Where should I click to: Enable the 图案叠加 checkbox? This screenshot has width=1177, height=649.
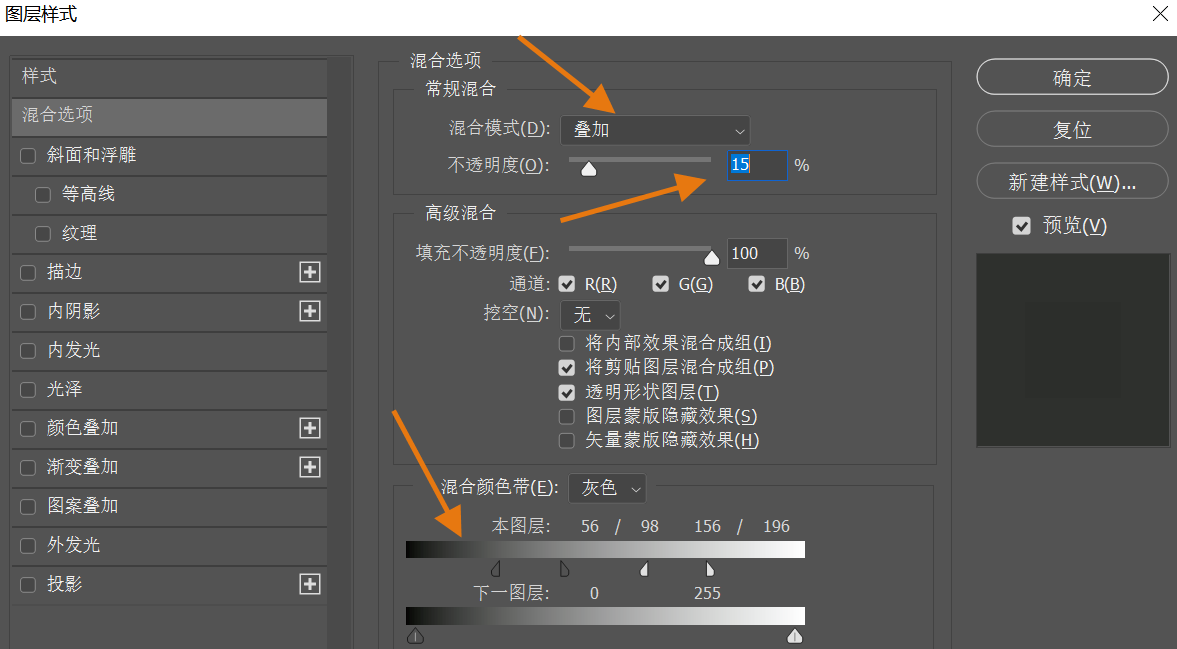(28, 506)
